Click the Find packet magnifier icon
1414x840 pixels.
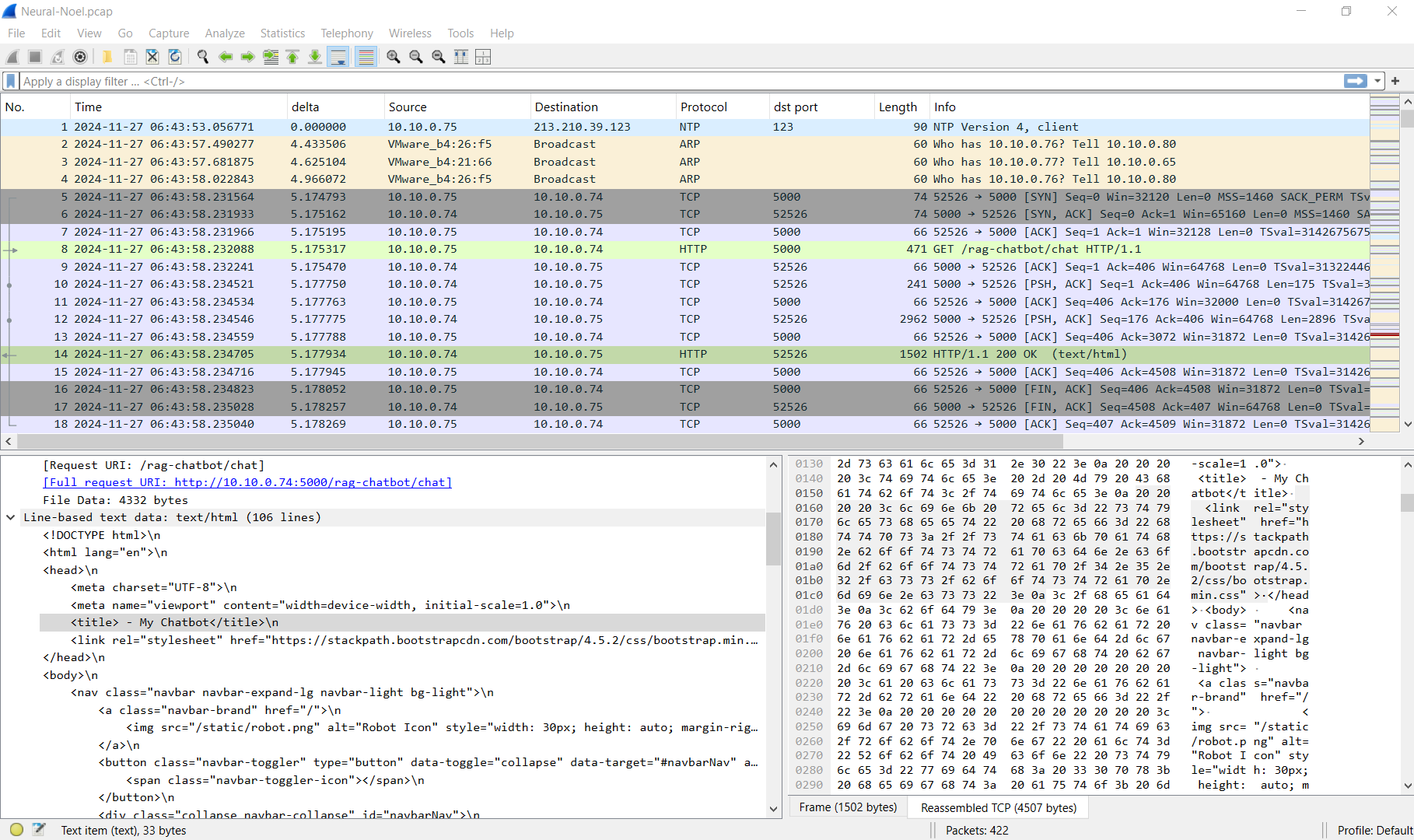(203, 57)
